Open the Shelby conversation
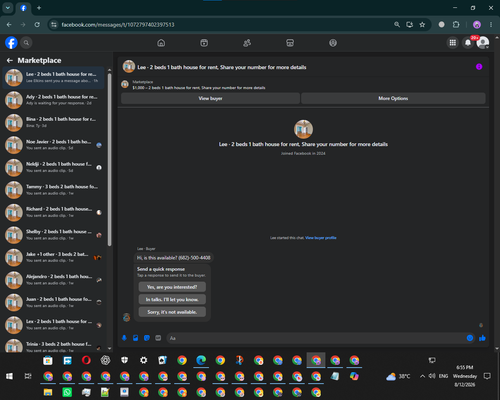 point(54,235)
